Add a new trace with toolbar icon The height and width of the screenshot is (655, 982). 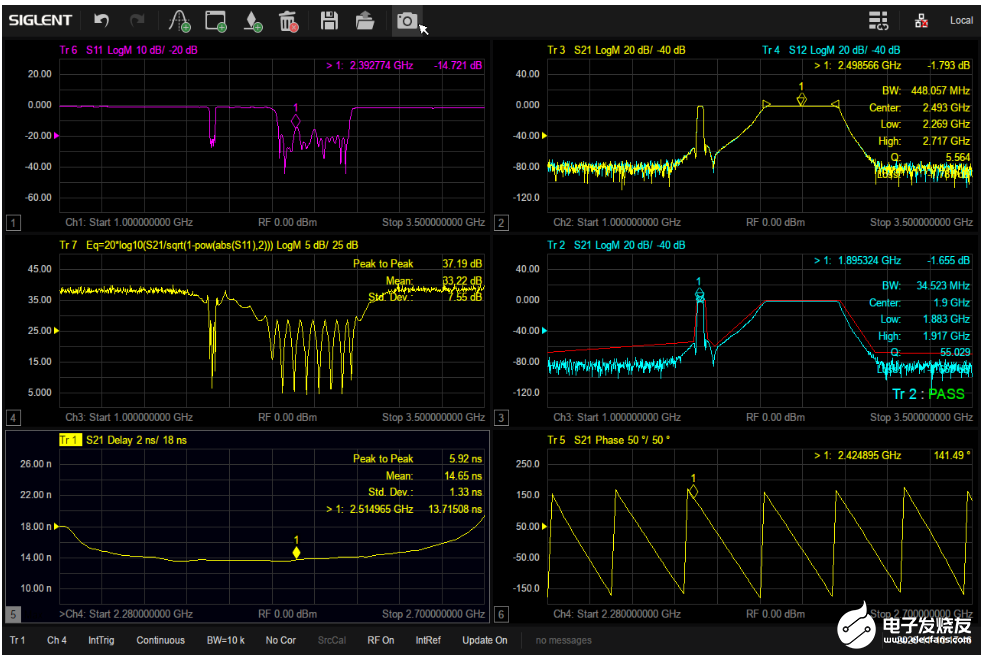coord(180,21)
